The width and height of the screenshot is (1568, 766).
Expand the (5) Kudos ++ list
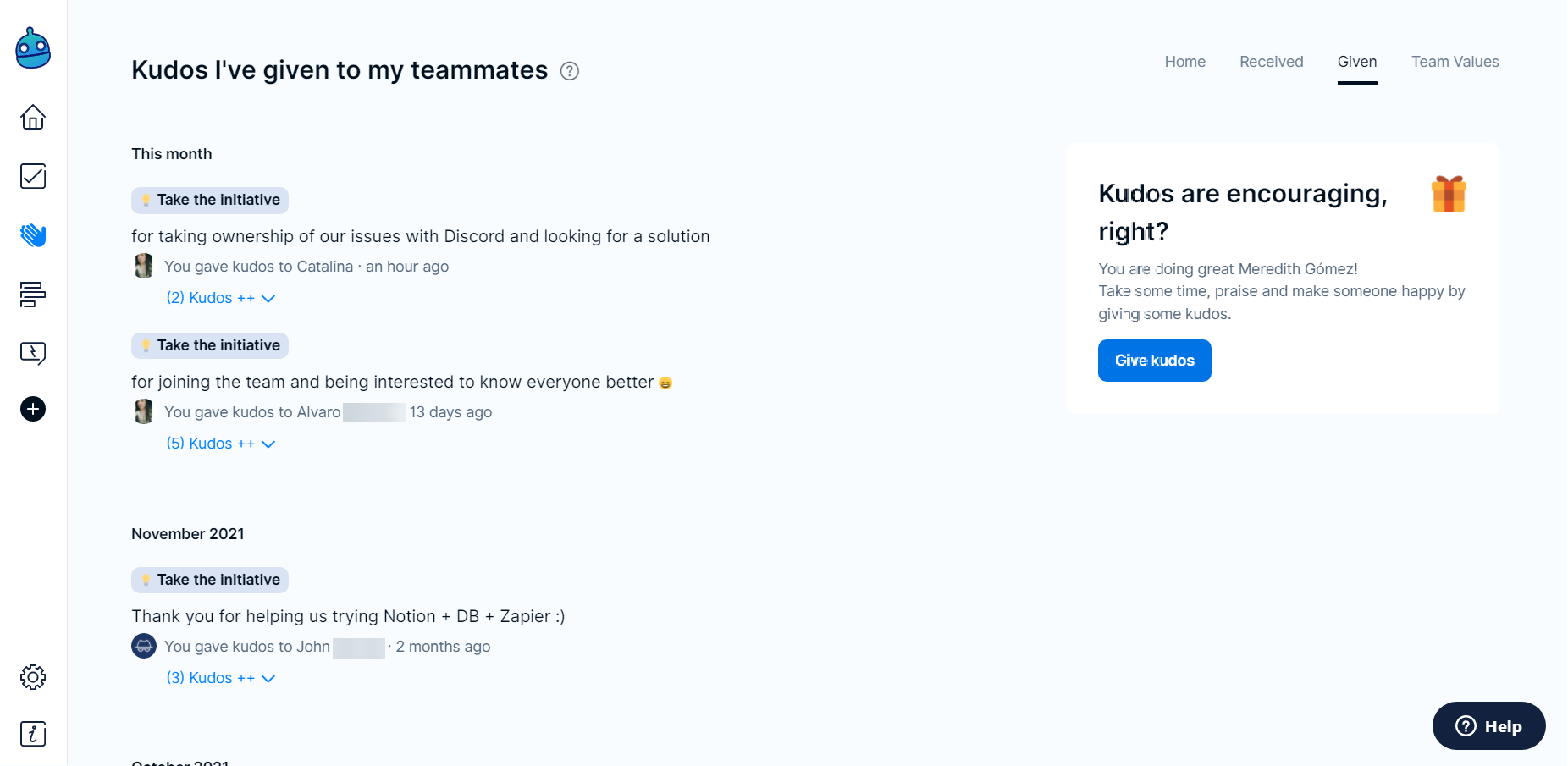(220, 444)
